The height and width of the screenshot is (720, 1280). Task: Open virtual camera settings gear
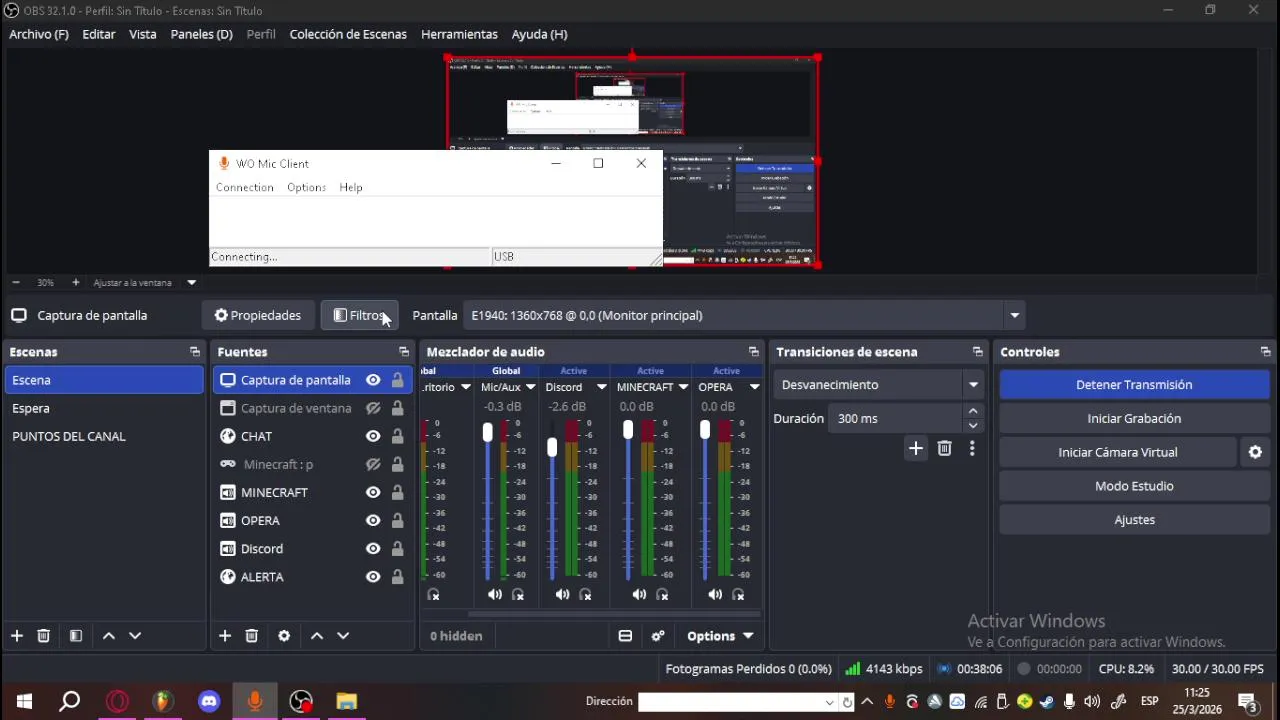tap(1255, 452)
